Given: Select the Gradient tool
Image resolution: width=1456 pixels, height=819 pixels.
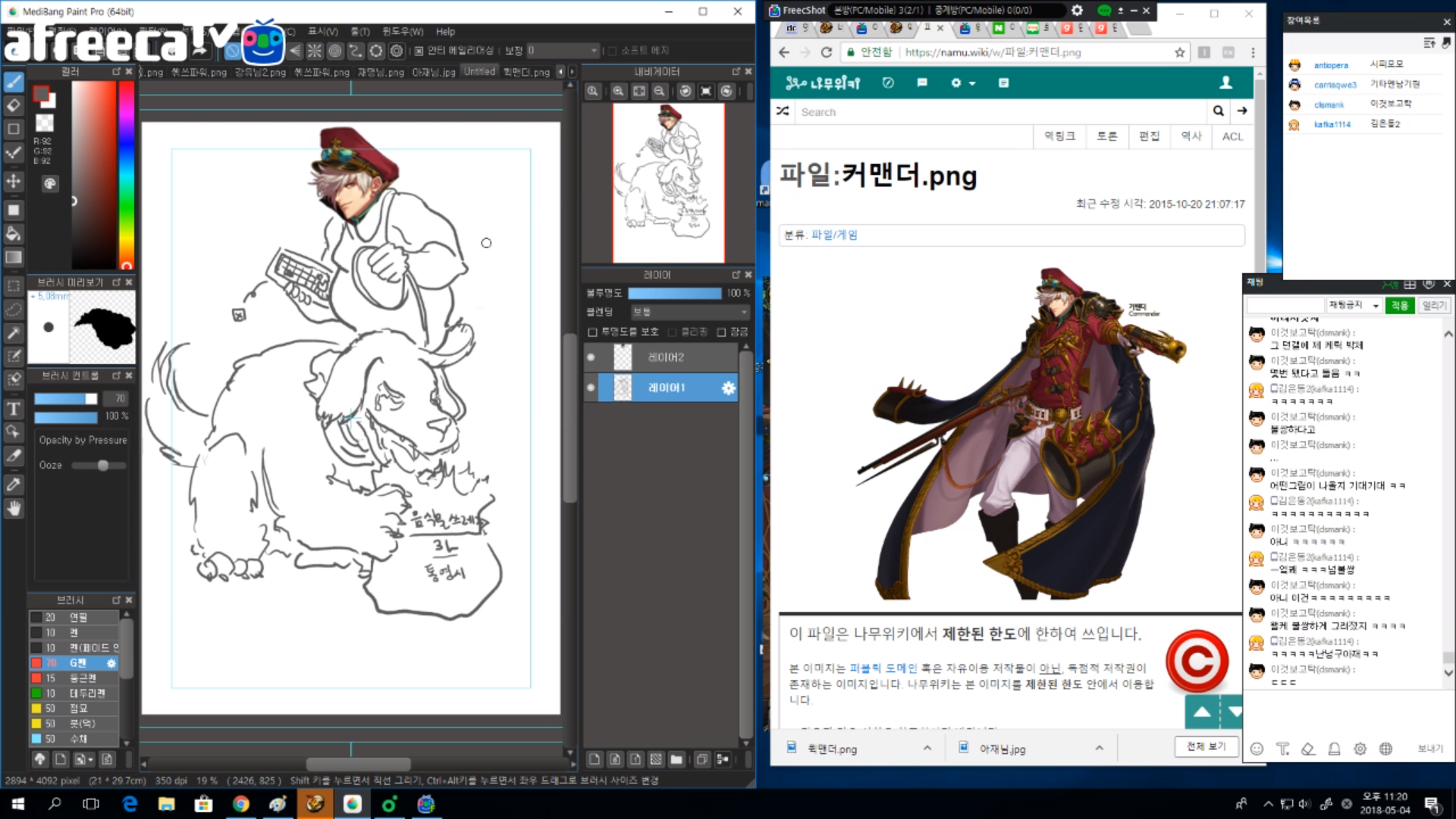Looking at the screenshot, I should pos(14,257).
